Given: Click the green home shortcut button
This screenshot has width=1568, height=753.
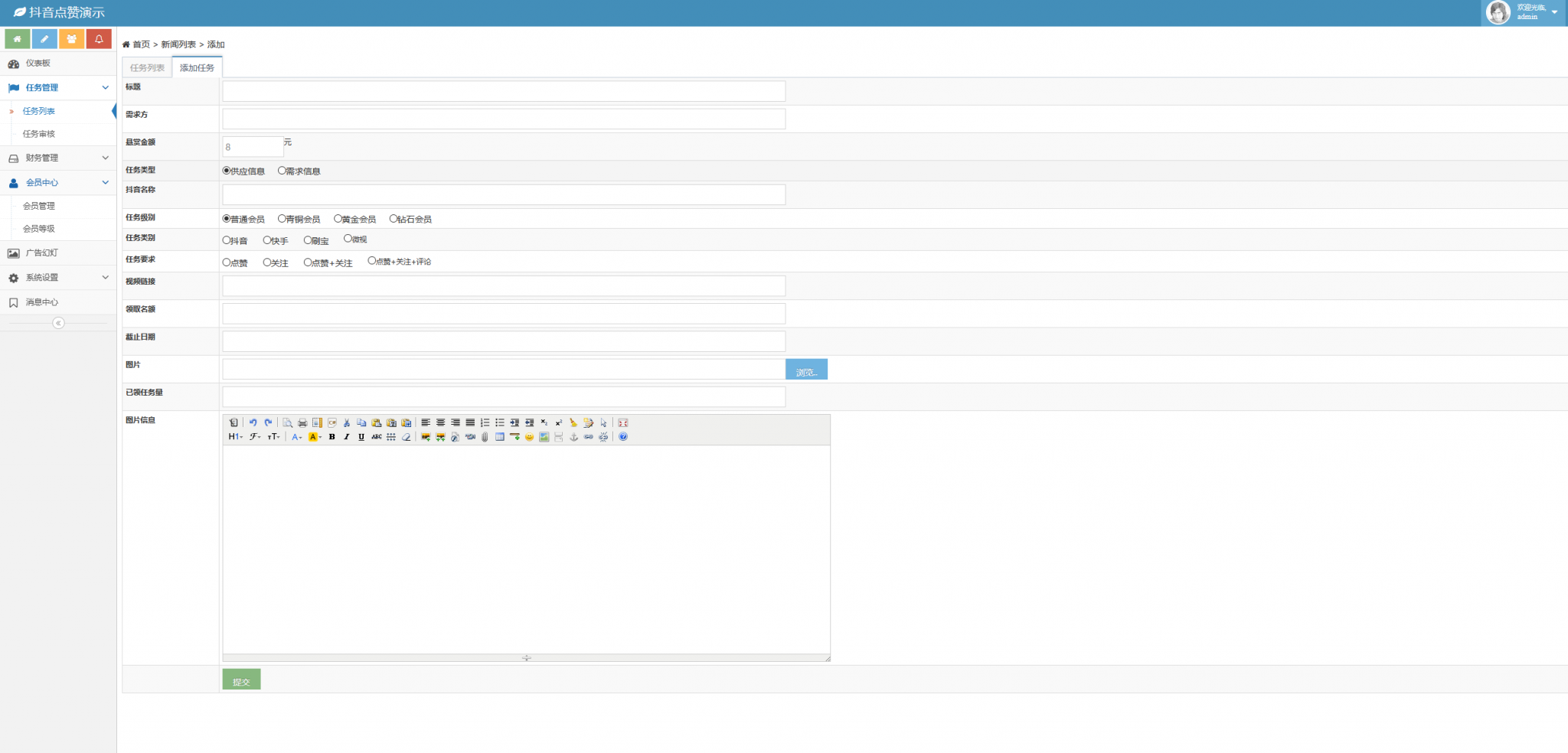Looking at the screenshot, I should tap(18, 39).
